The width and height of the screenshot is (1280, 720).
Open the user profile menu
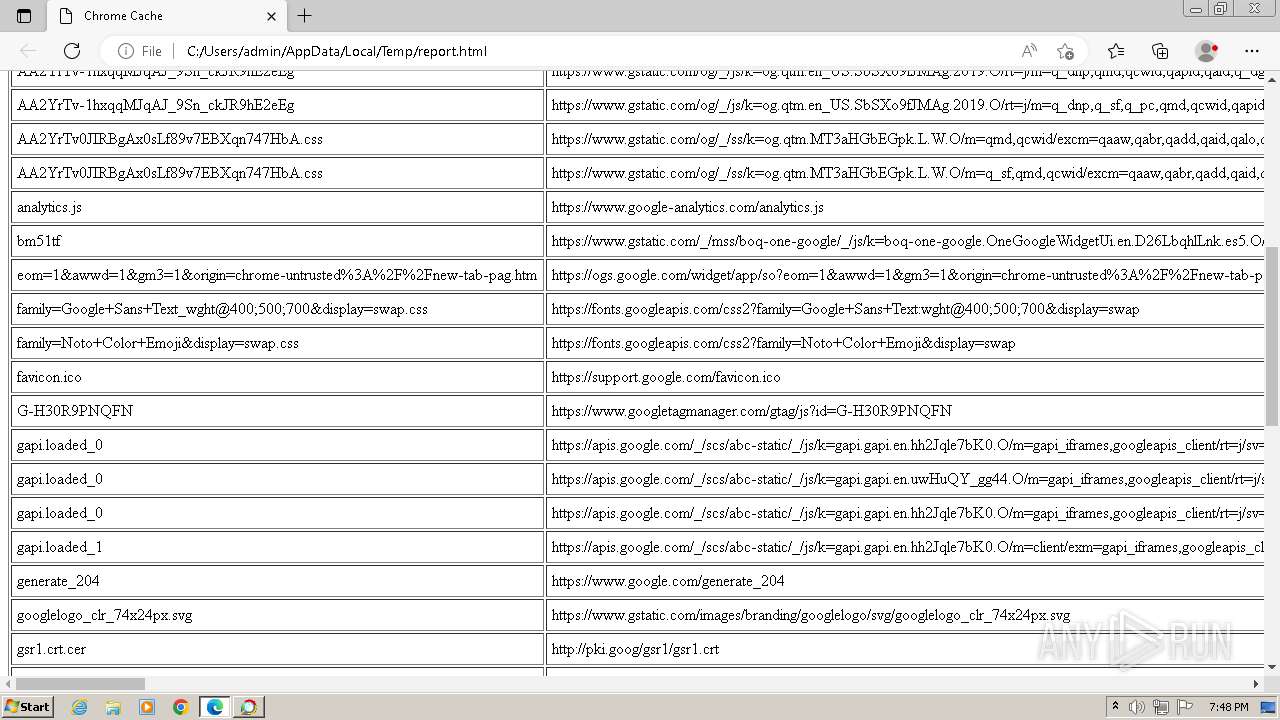click(1207, 51)
